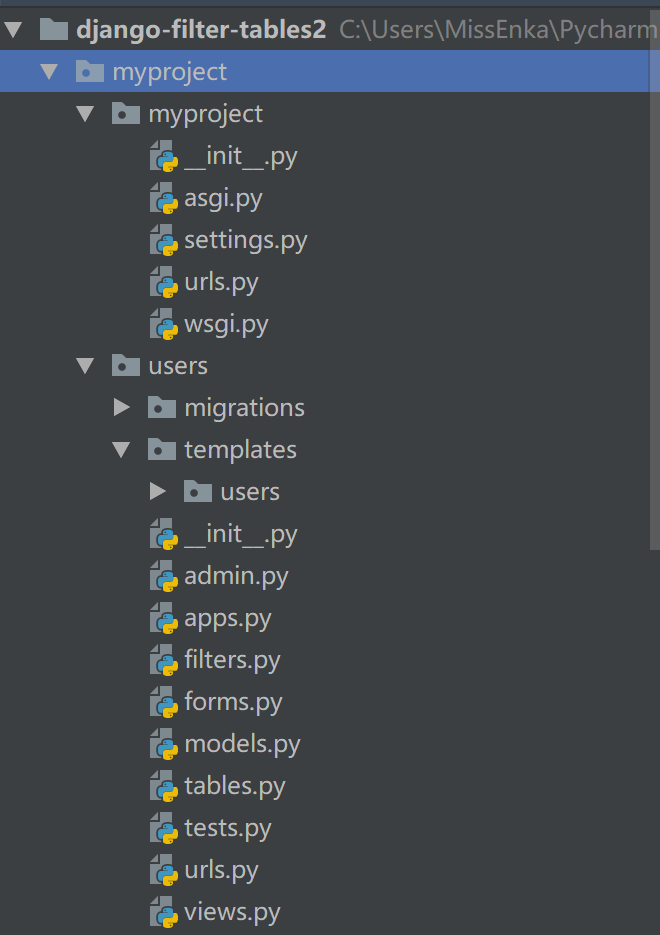This screenshot has width=660, height=935.
Task: Select the tables.py file name
Action: [235, 787]
